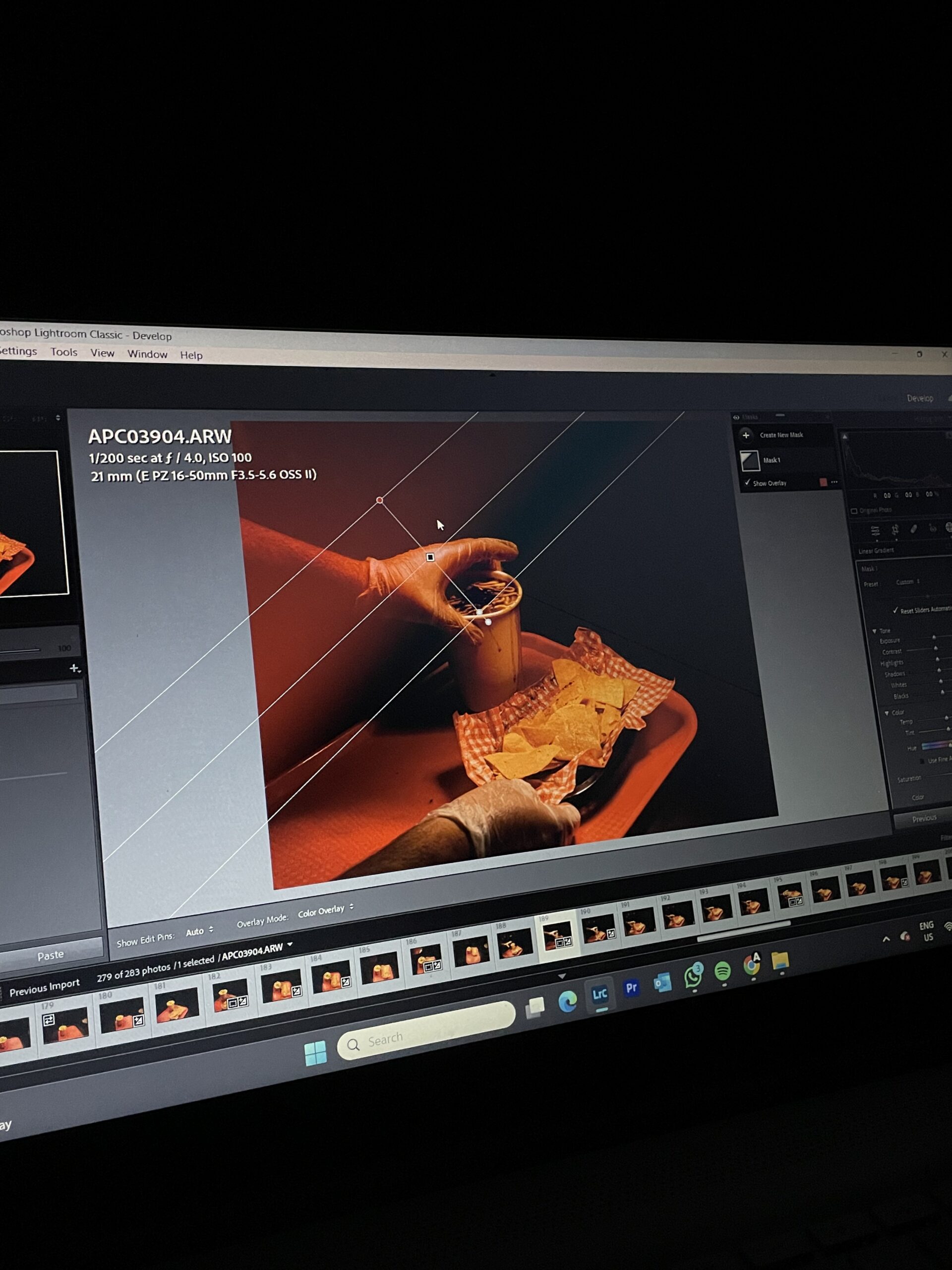Open Microsoft Edge from the taskbar
Image resolution: width=952 pixels, height=1270 pixels.
pyautogui.click(x=568, y=1002)
